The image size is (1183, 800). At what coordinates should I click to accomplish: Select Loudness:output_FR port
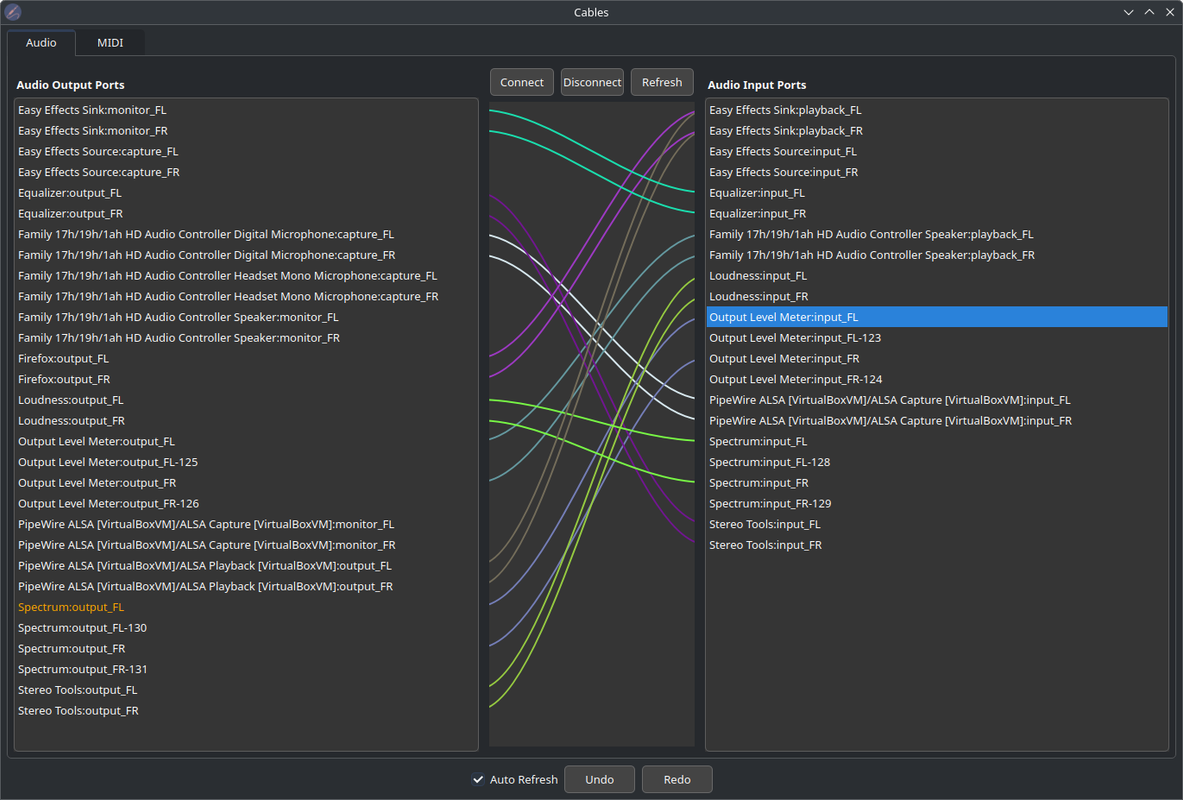click(x=246, y=421)
